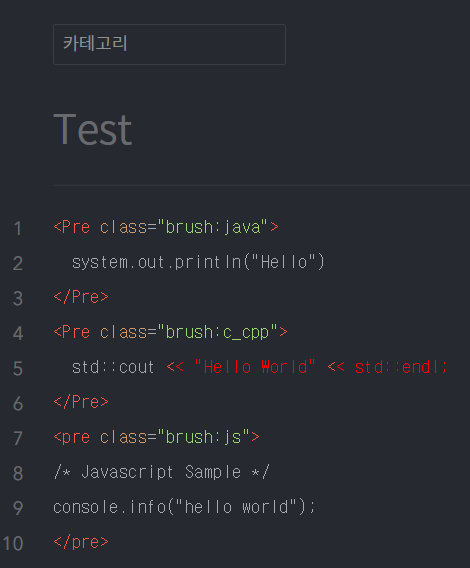Click line number 1 in the gutter
The width and height of the screenshot is (470, 568).
tap(17, 229)
